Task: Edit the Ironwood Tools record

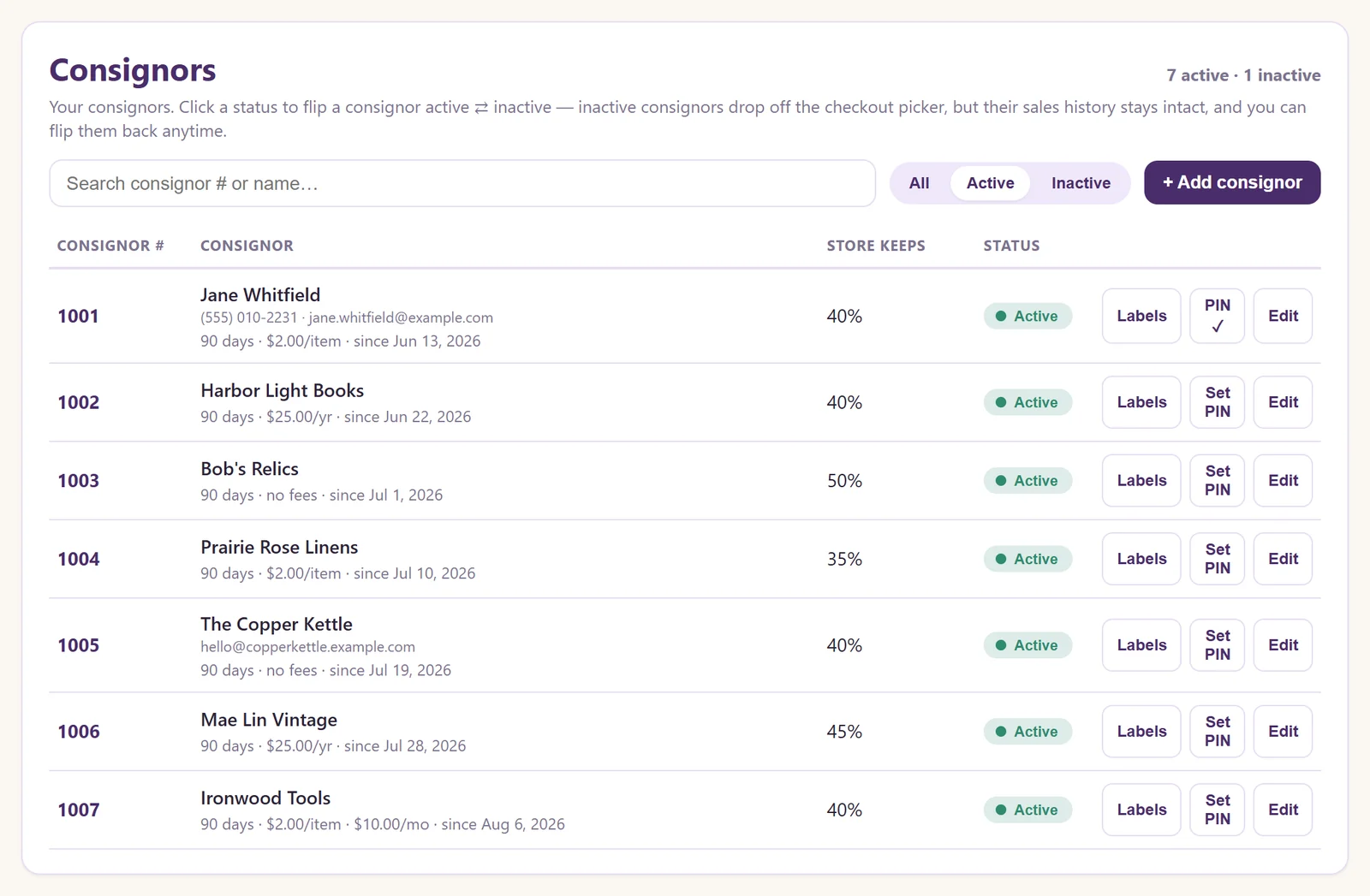Action: (x=1283, y=810)
